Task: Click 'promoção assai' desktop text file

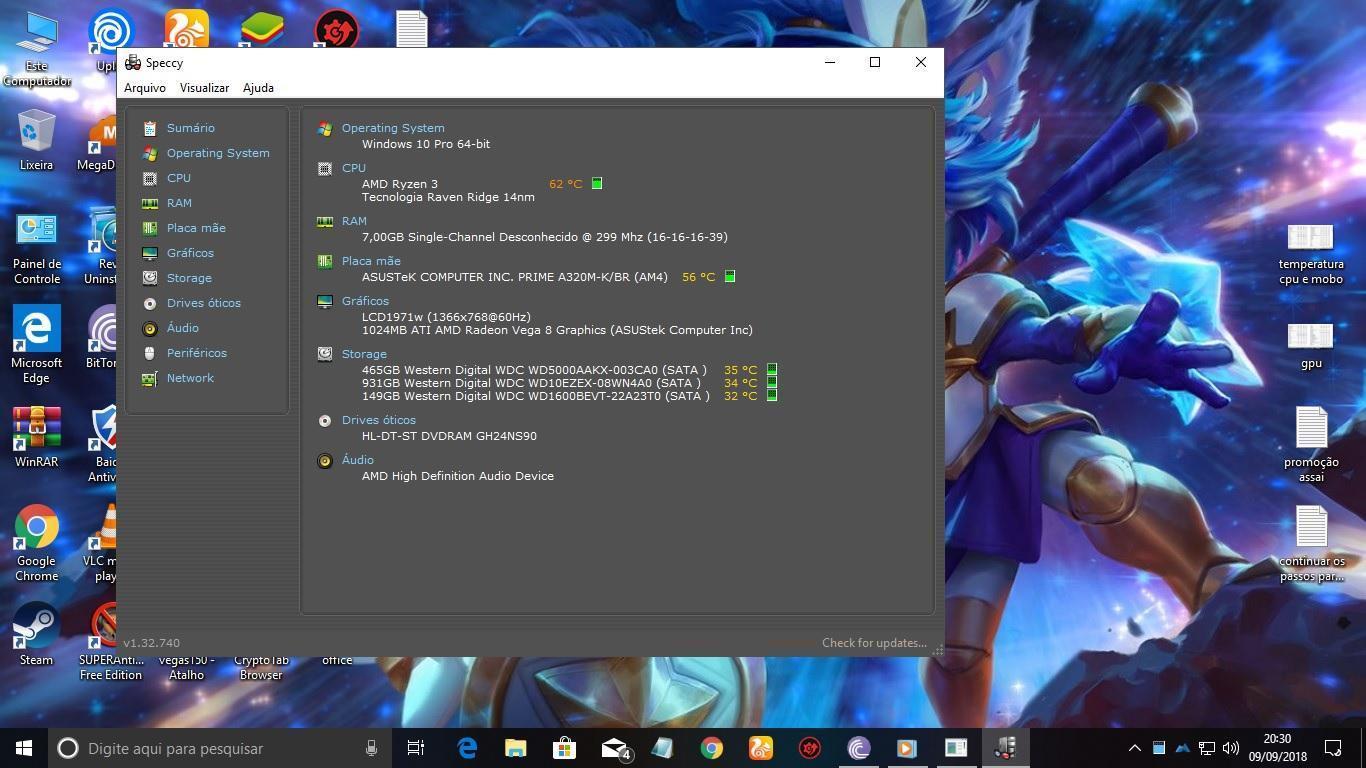Action: [x=1311, y=445]
